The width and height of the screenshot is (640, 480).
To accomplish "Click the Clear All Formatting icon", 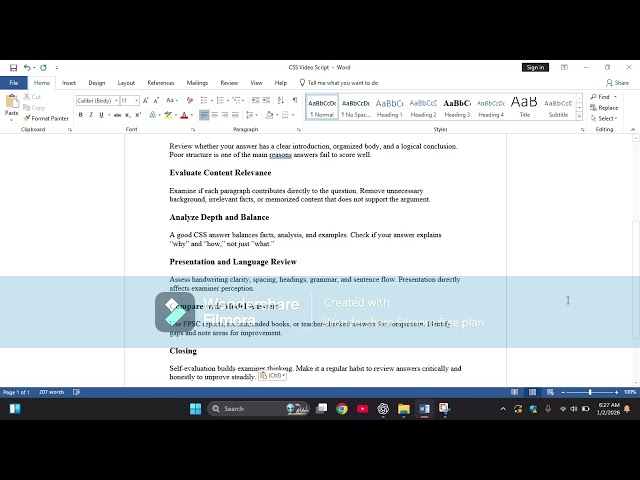I will [190, 100].
